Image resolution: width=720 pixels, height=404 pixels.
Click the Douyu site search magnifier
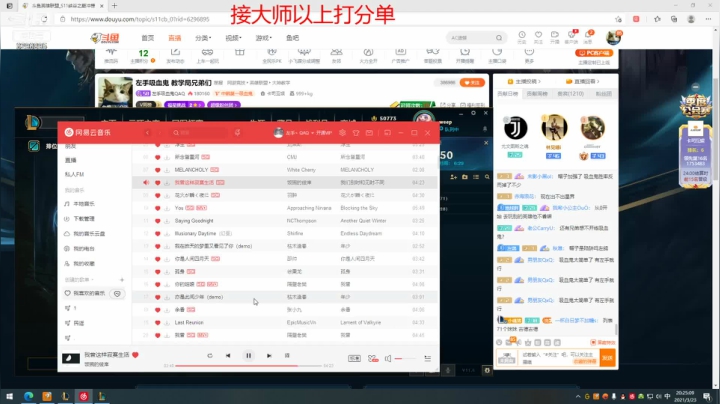coord(499,38)
